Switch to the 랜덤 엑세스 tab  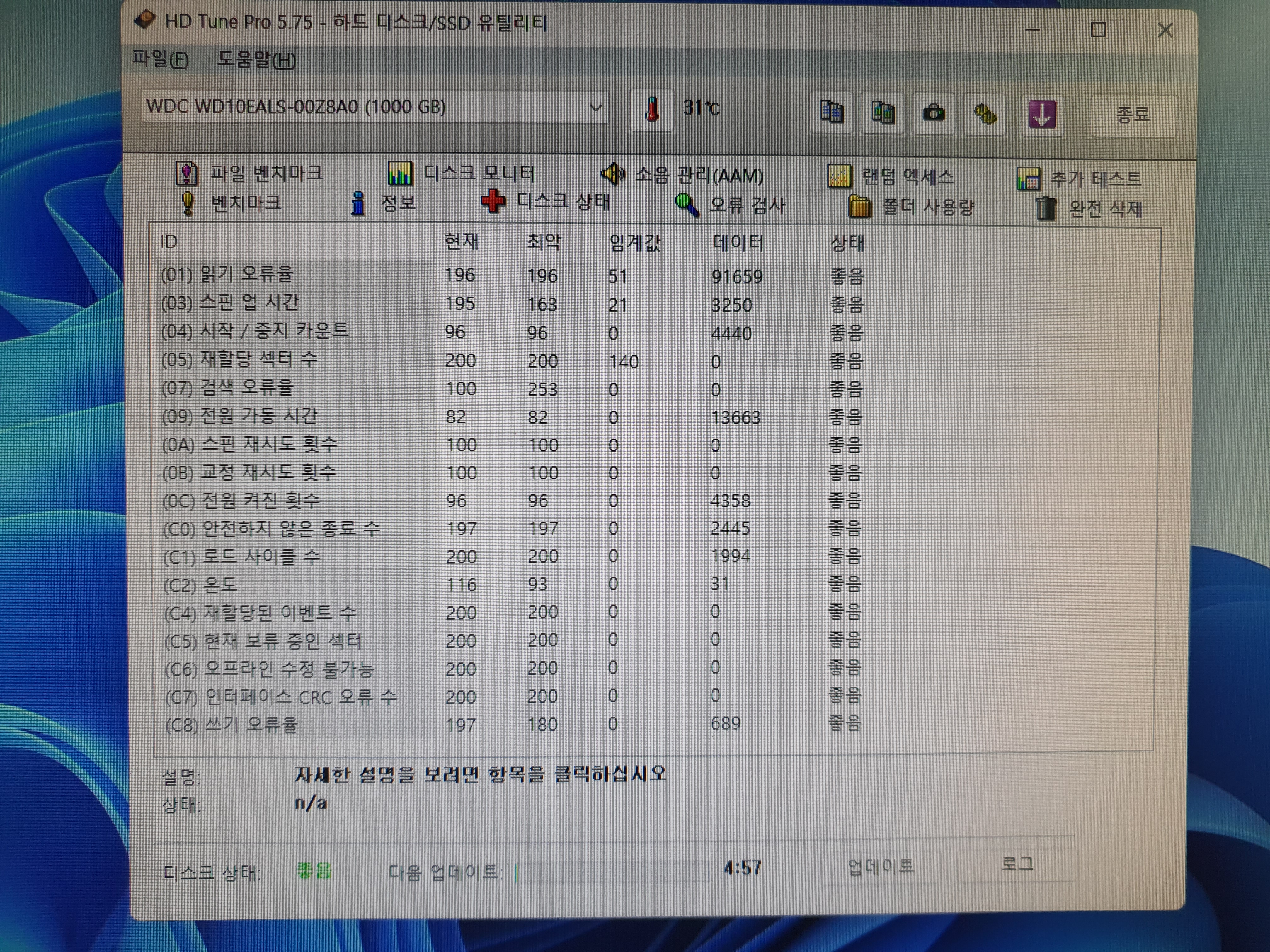(x=890, y=176)
